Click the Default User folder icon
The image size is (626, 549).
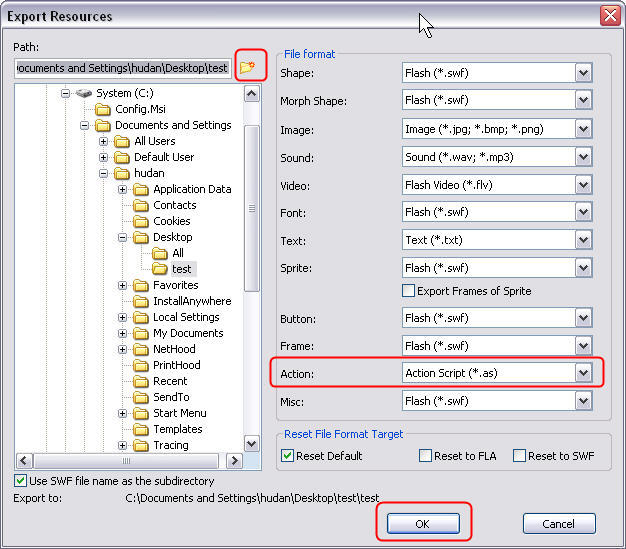point(122,157)
